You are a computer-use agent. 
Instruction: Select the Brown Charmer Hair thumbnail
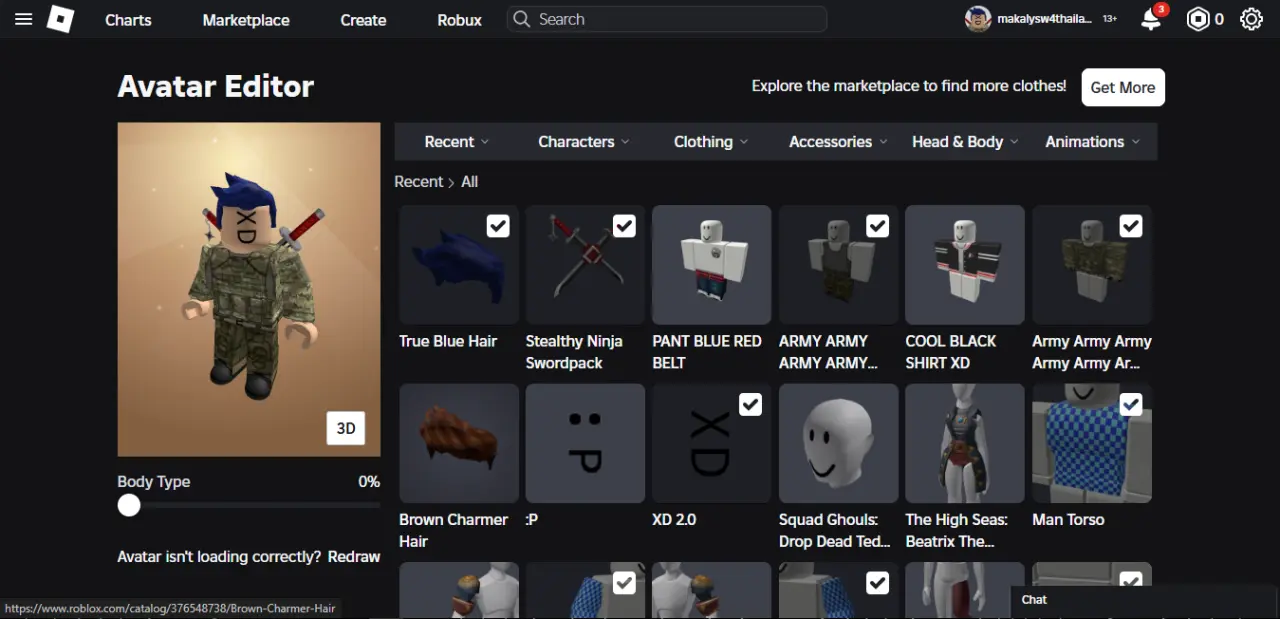[458, 443]
